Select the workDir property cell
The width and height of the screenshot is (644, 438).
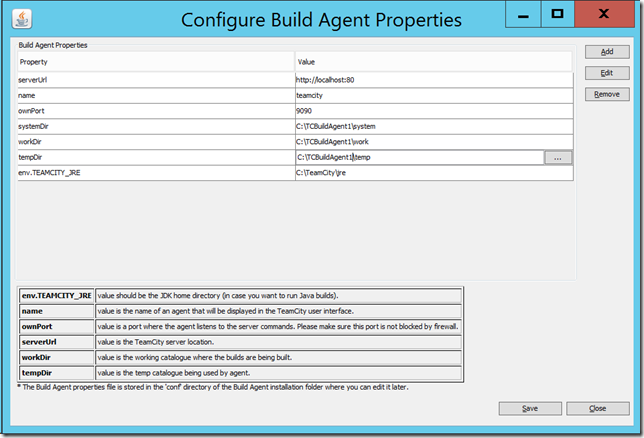tap(156, 142)
